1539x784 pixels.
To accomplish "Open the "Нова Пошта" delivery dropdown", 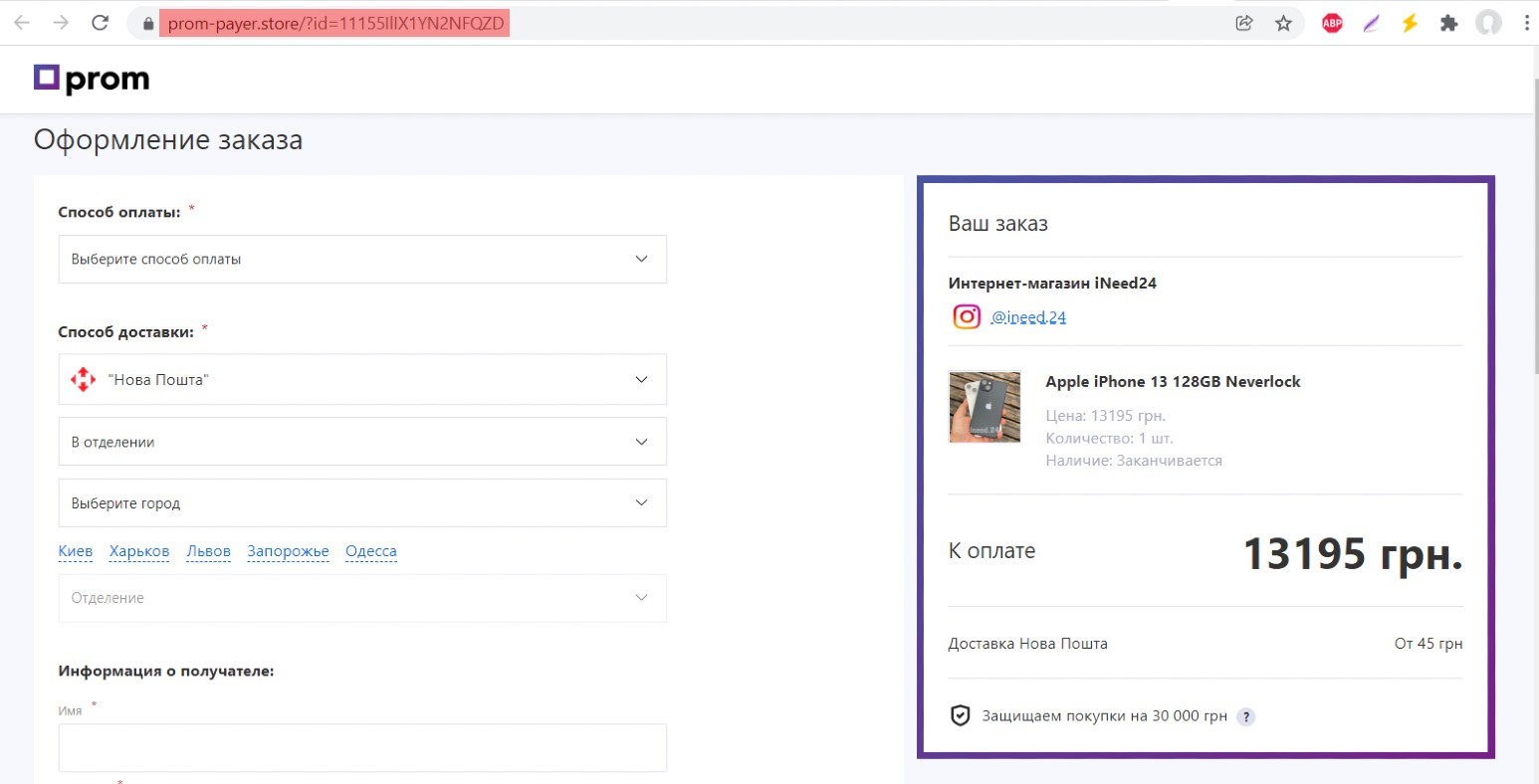I will click(x=362, y=379).
